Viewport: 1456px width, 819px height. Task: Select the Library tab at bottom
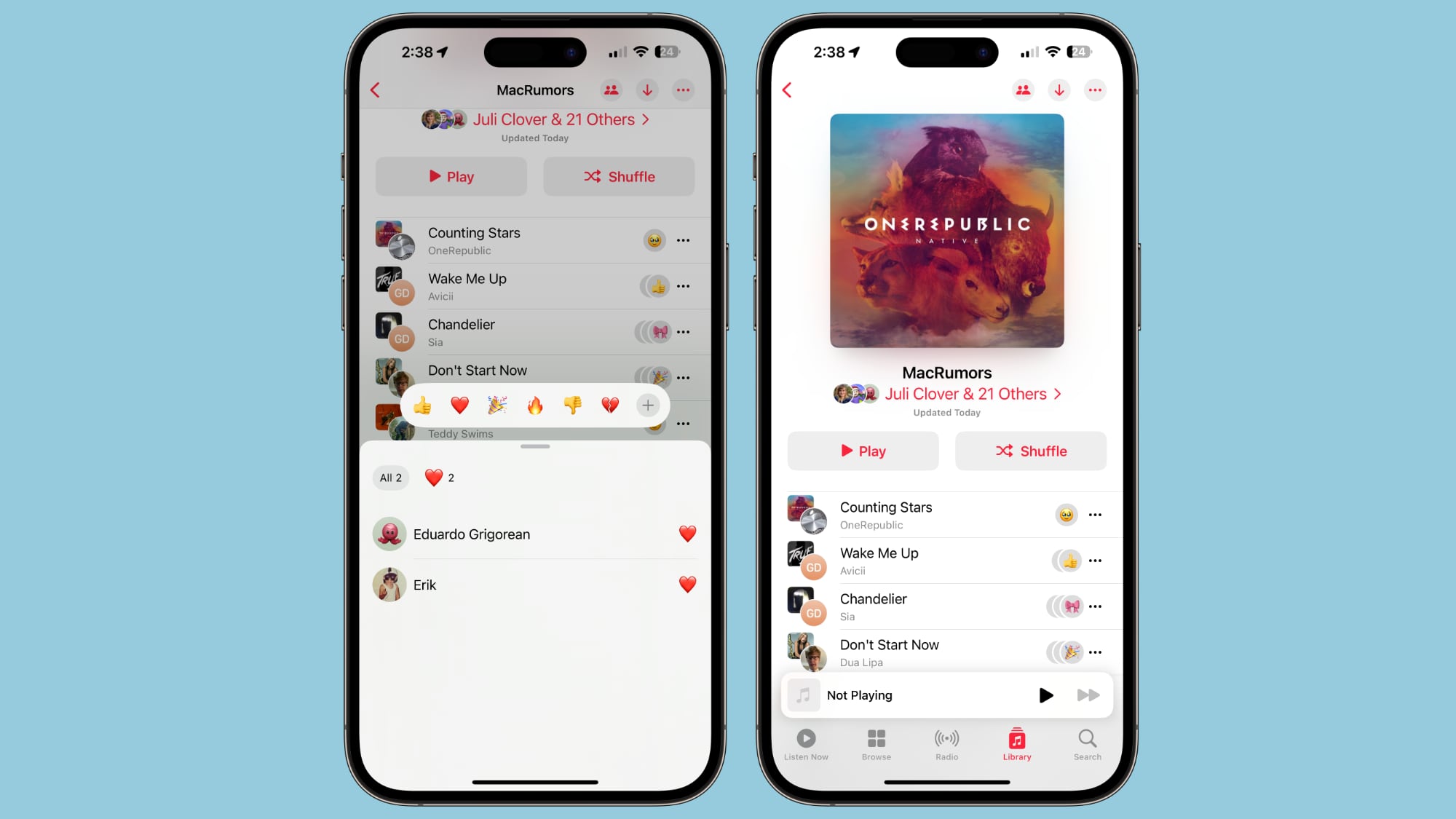1016,744
